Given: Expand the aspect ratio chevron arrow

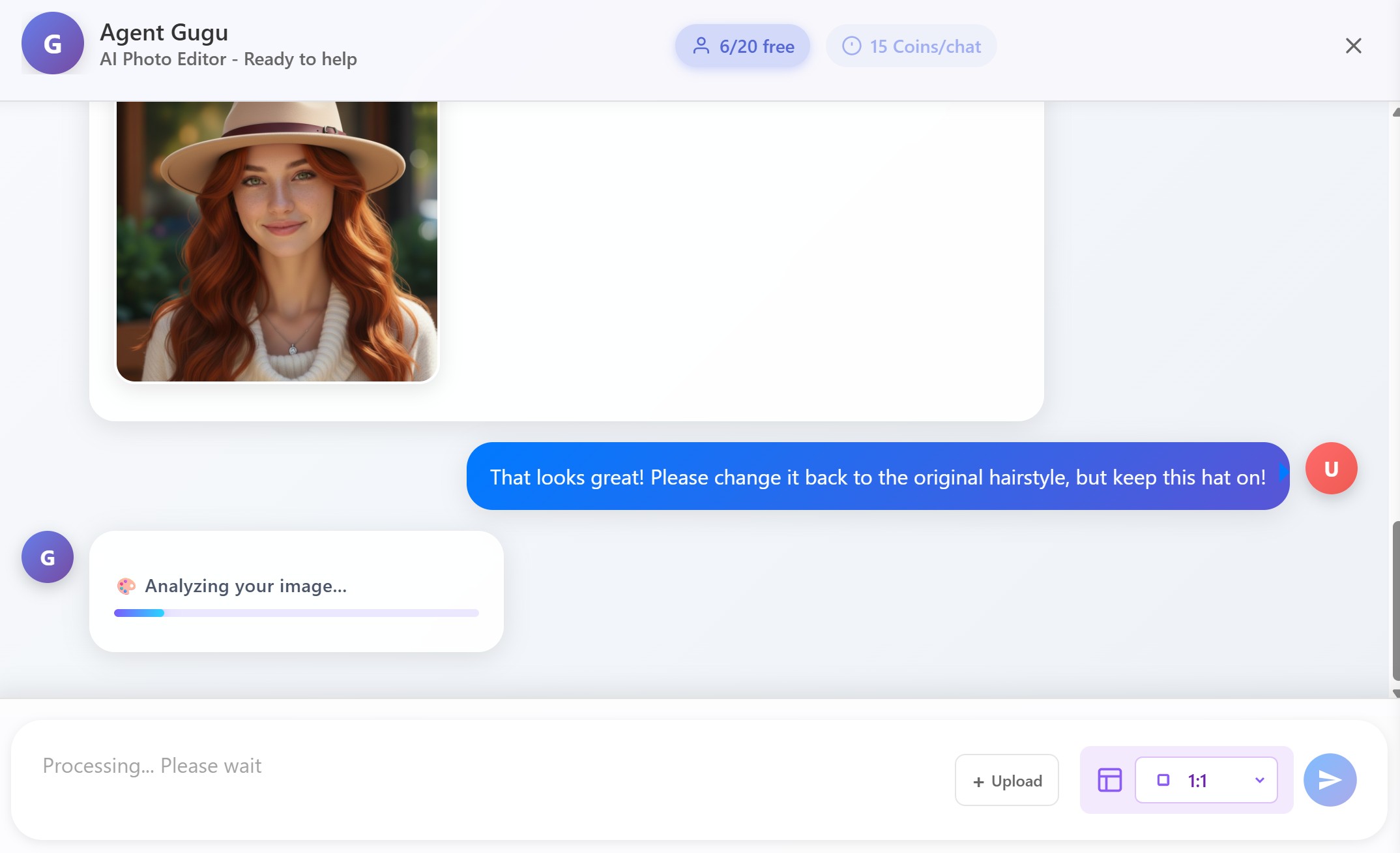Looking at the screenshot, I should (1259, 780).
